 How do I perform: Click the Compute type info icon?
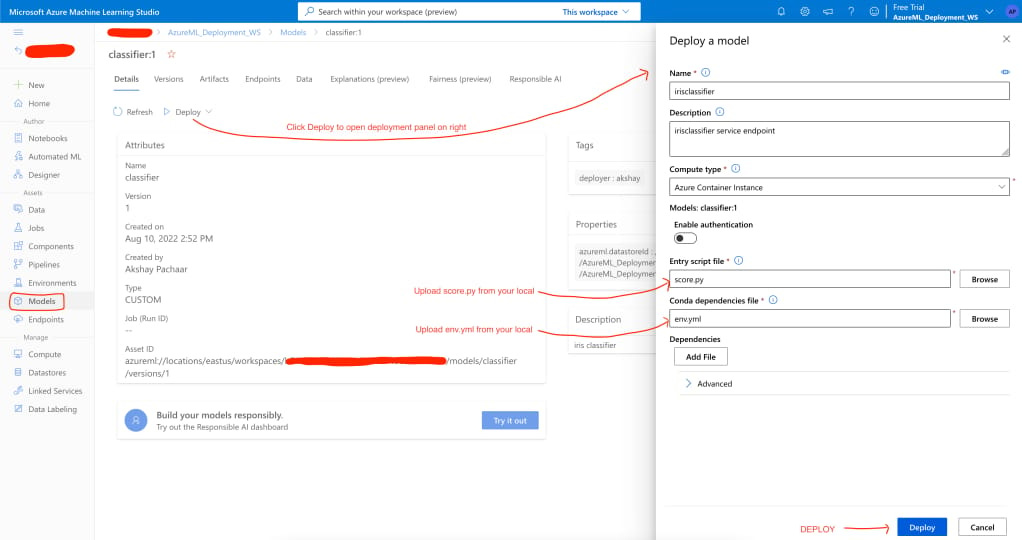(735, 168)
